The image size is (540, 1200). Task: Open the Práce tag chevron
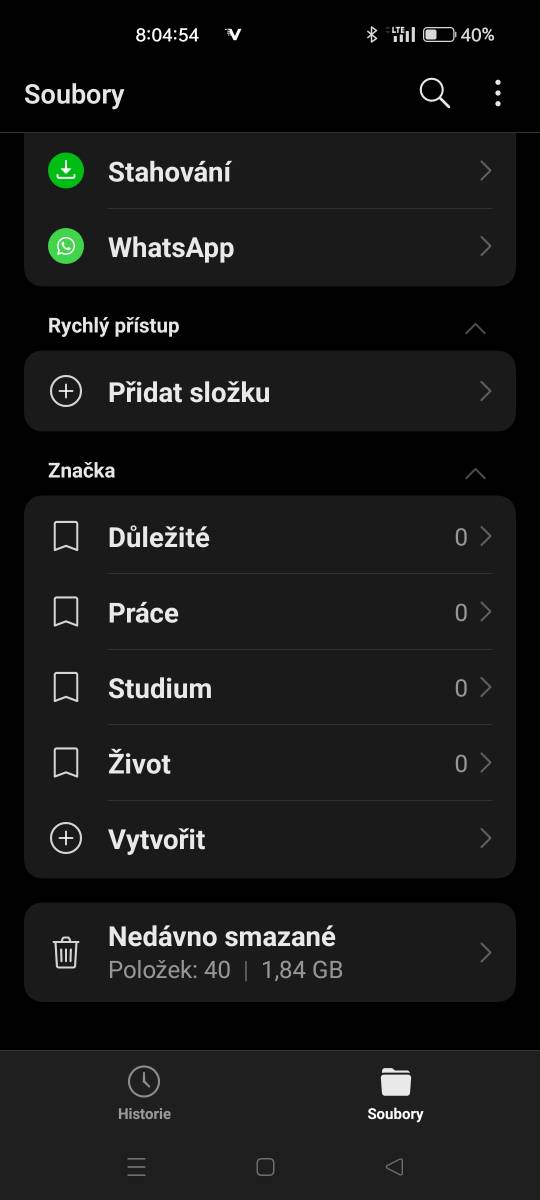[x=486, y=612]
